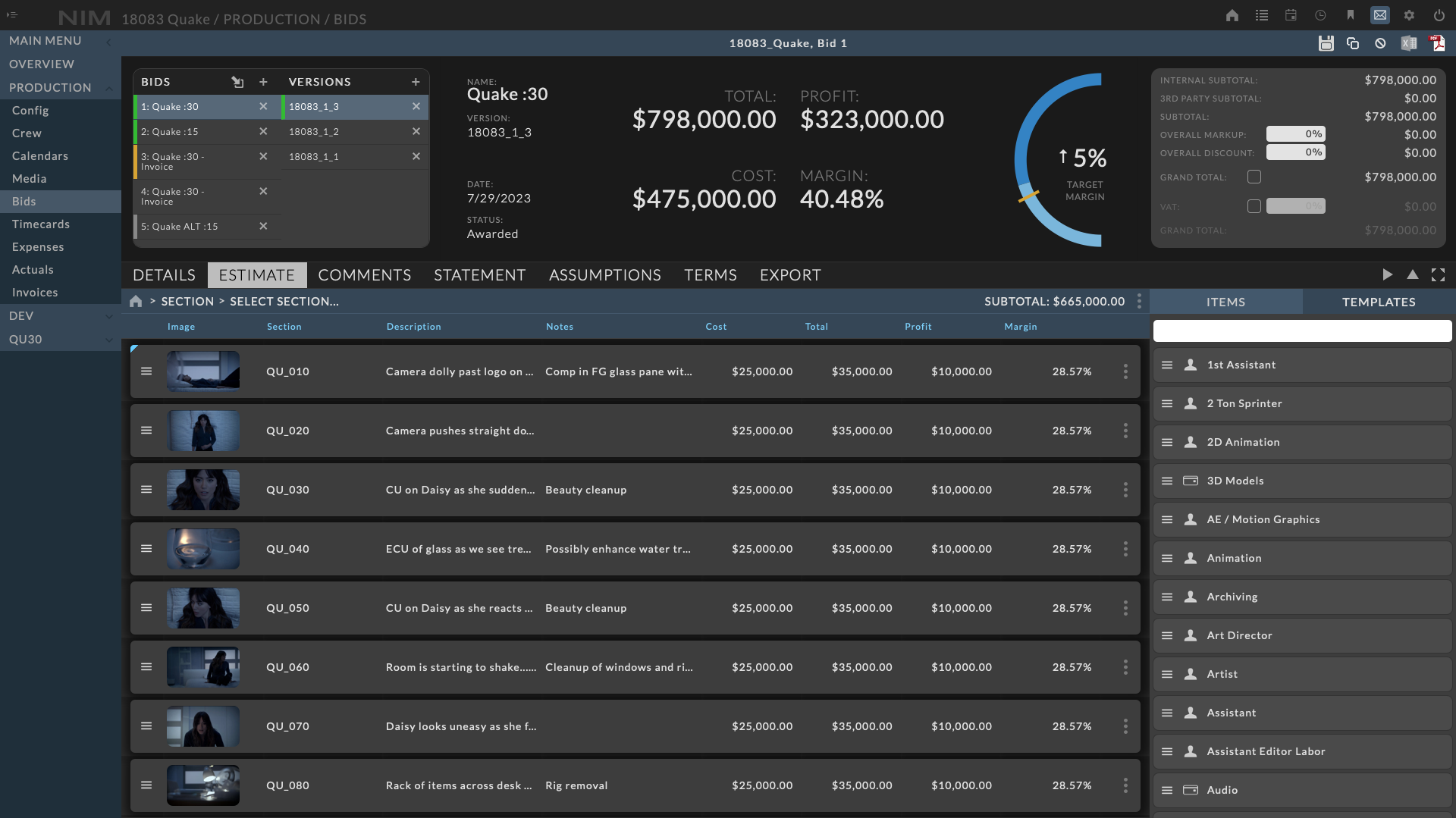Export the bid as PDF
1456x818 pixels.
click(1439, 43)
